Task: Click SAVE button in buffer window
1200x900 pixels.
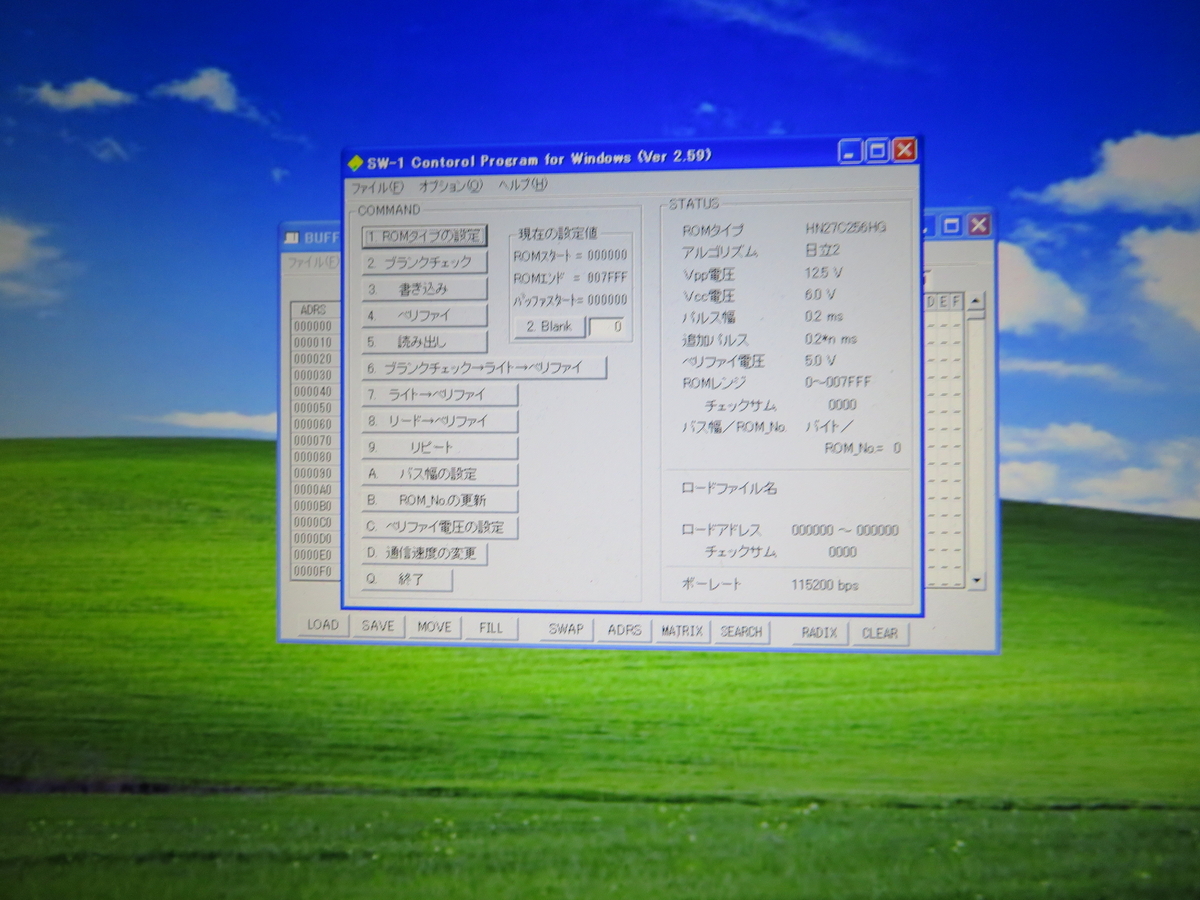Action: [378, 626]
